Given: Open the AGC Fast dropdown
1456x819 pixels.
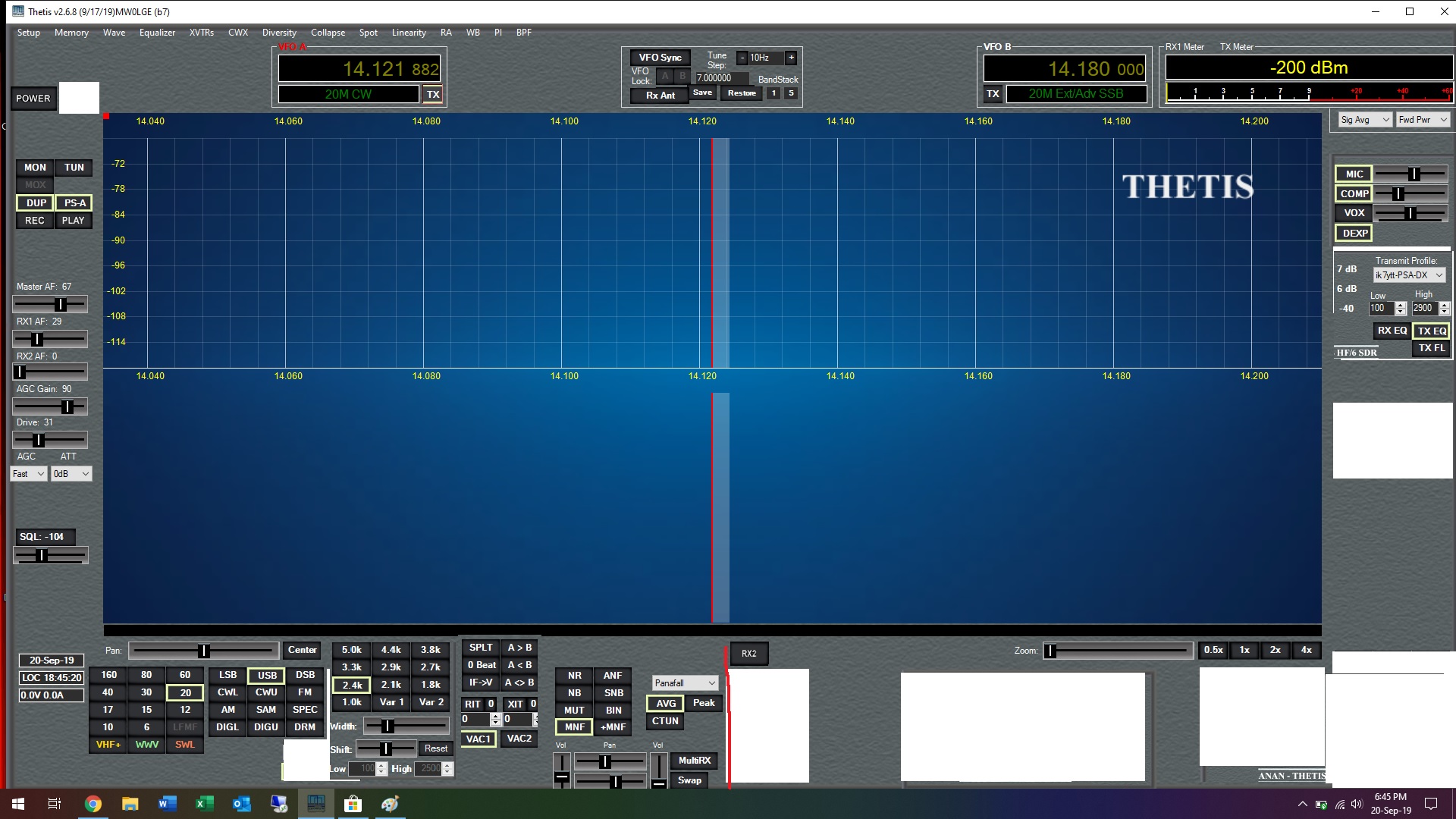Looking at the screenshot, I should click(x=29, y=474).
